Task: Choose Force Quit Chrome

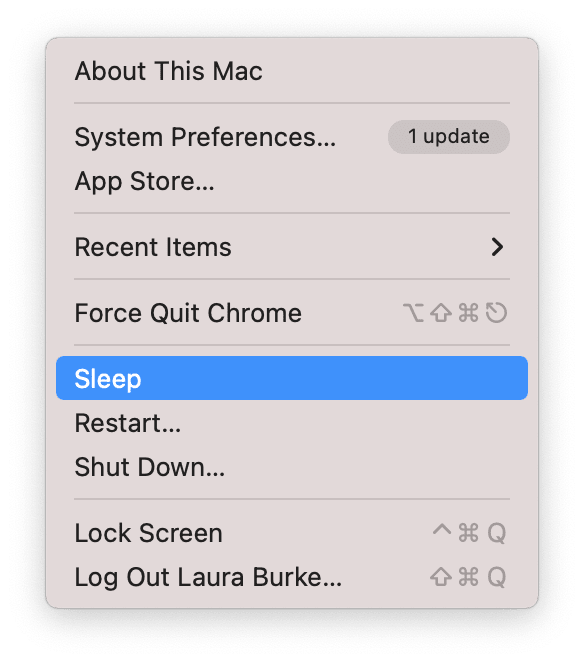Action: tap(292, 313)
